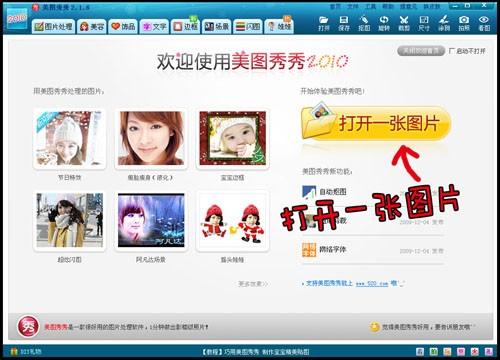
Task: Open the 超炫闪图 winter girl thumbnail
Action: coord(69,220)
